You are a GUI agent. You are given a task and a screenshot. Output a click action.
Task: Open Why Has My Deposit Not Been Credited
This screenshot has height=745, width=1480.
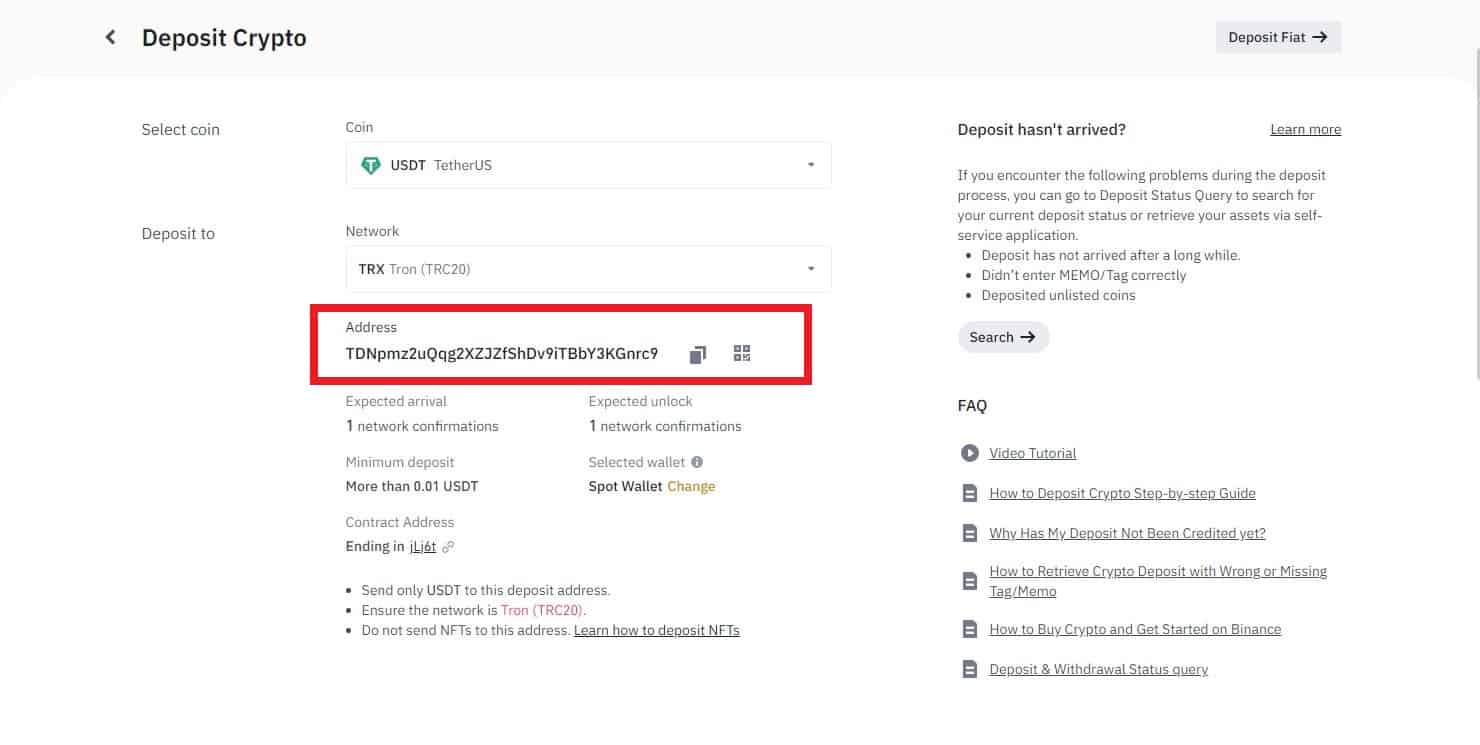pyautogui.click(x=1127, y=533)
